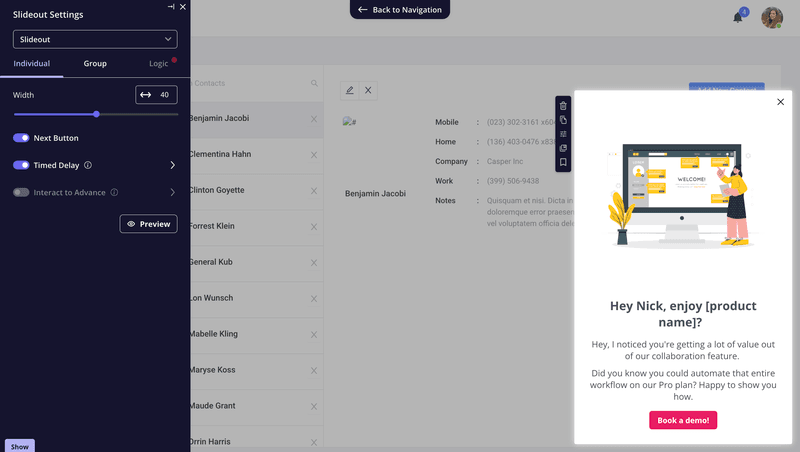This screenshot has height=452, width=800.
Task: Select contact Clinton Goyette
Action: tap(257, 190)
